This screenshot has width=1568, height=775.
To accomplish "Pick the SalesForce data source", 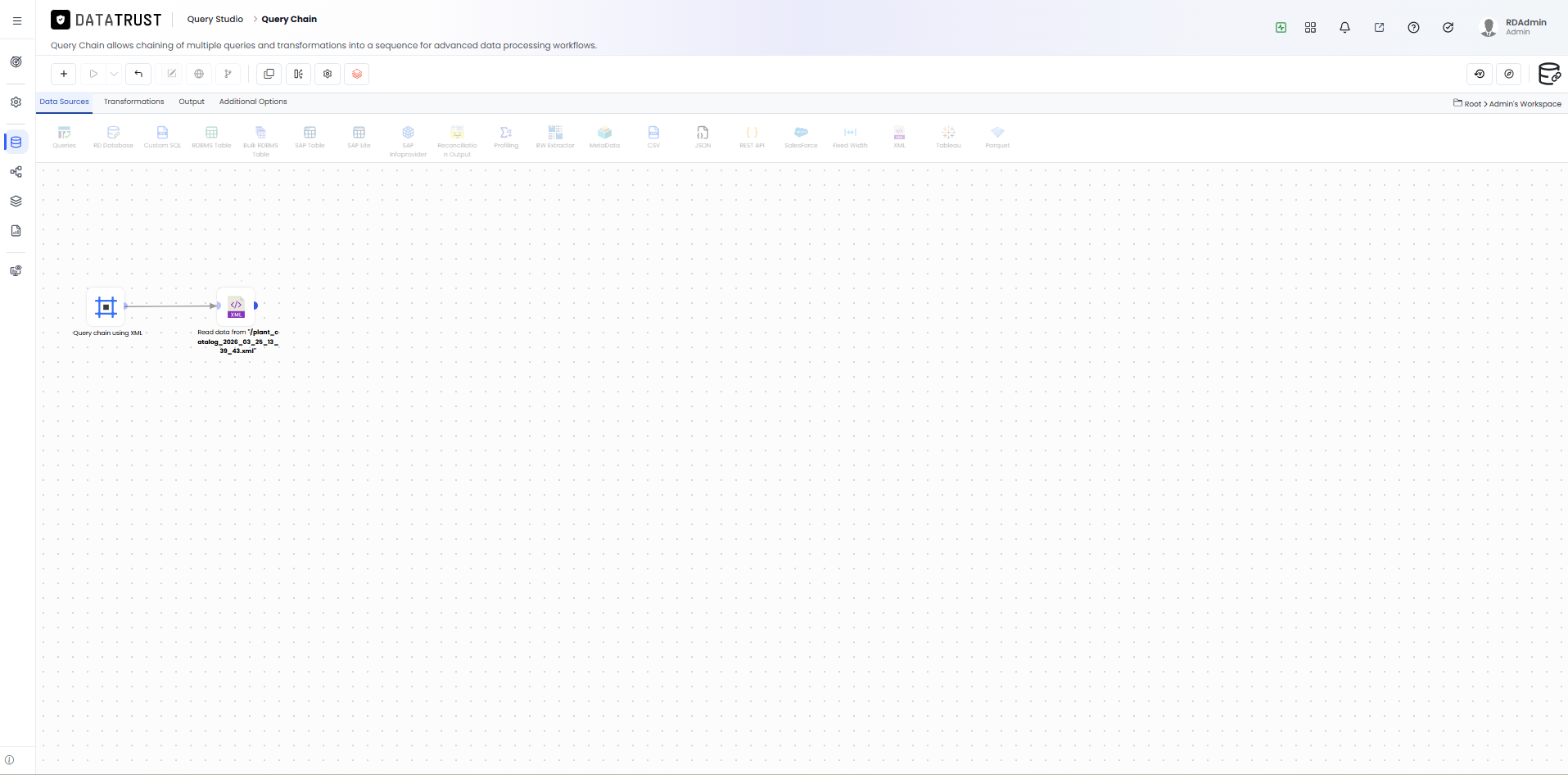I will coord(801,137).
